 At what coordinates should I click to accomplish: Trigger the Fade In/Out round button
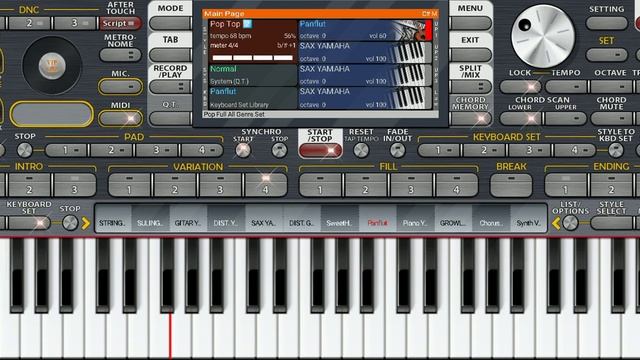[398, 151]
